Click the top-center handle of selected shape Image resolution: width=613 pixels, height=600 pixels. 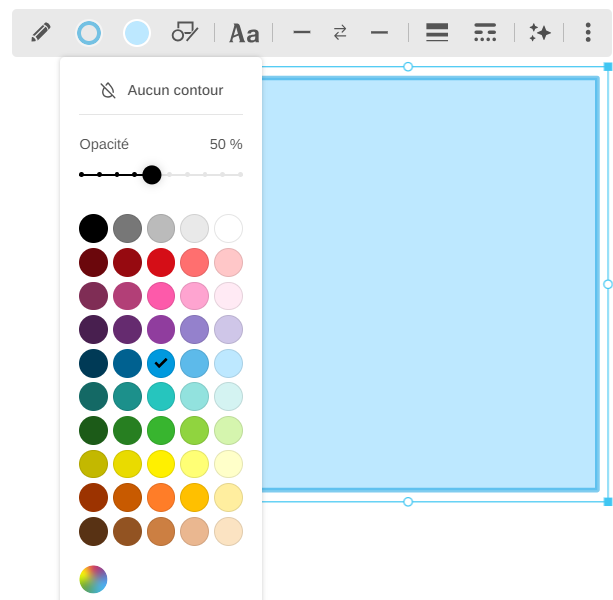(408, 66)
